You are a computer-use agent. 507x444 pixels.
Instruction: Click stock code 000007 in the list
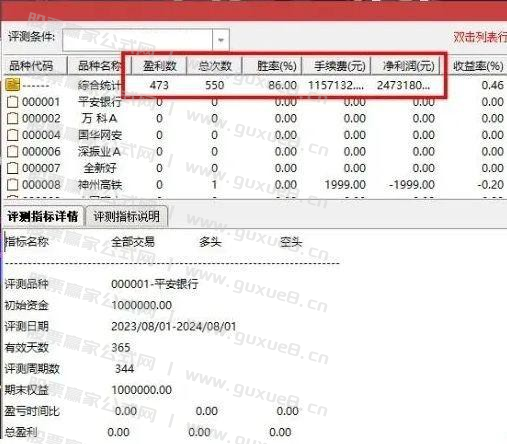tap(41, 168)
